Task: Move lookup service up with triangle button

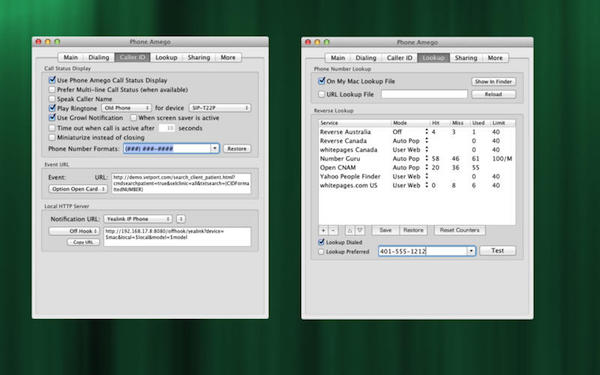Action: pos(349,230)
